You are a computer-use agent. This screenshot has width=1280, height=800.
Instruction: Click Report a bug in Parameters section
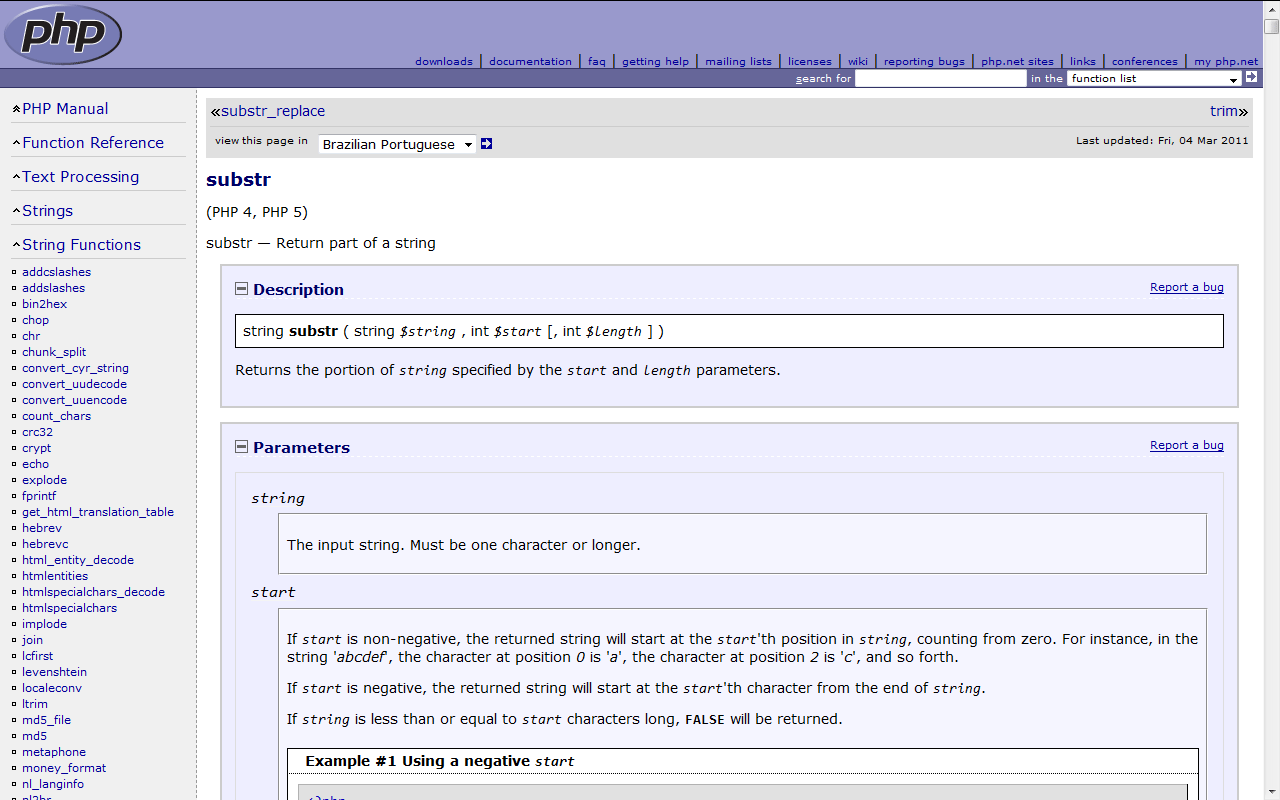coord(1187,445)
